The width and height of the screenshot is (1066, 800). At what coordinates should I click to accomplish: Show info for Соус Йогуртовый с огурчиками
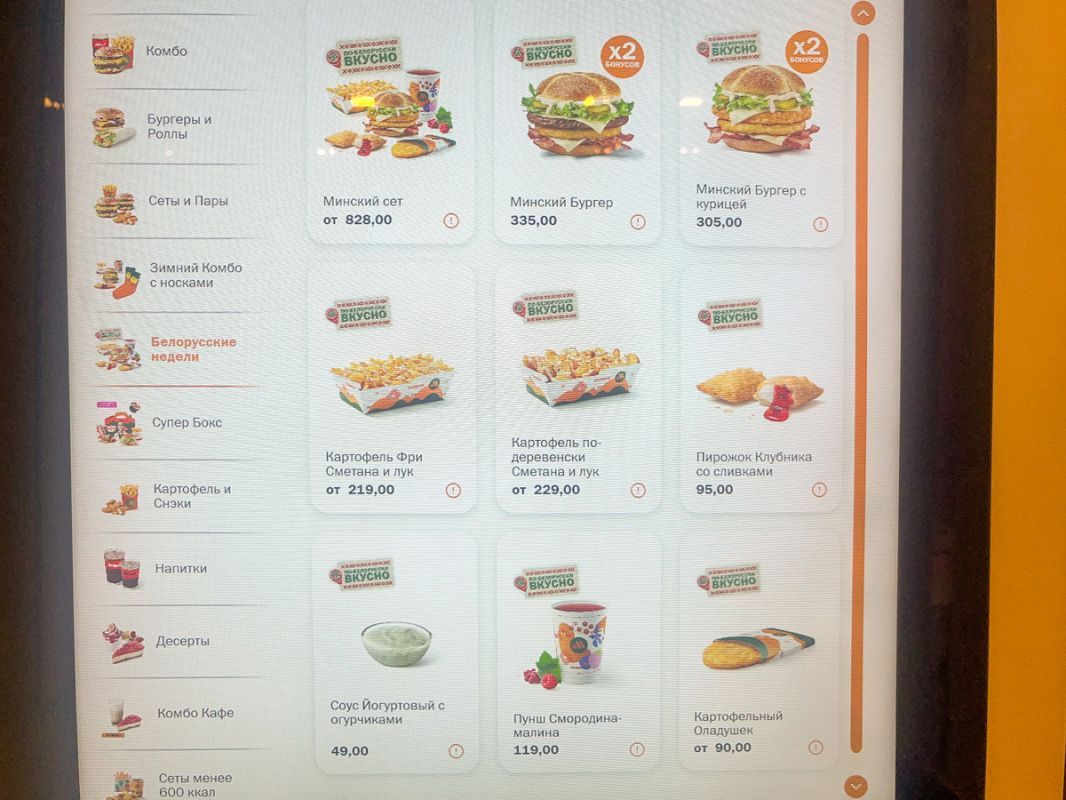click(456, 751)
